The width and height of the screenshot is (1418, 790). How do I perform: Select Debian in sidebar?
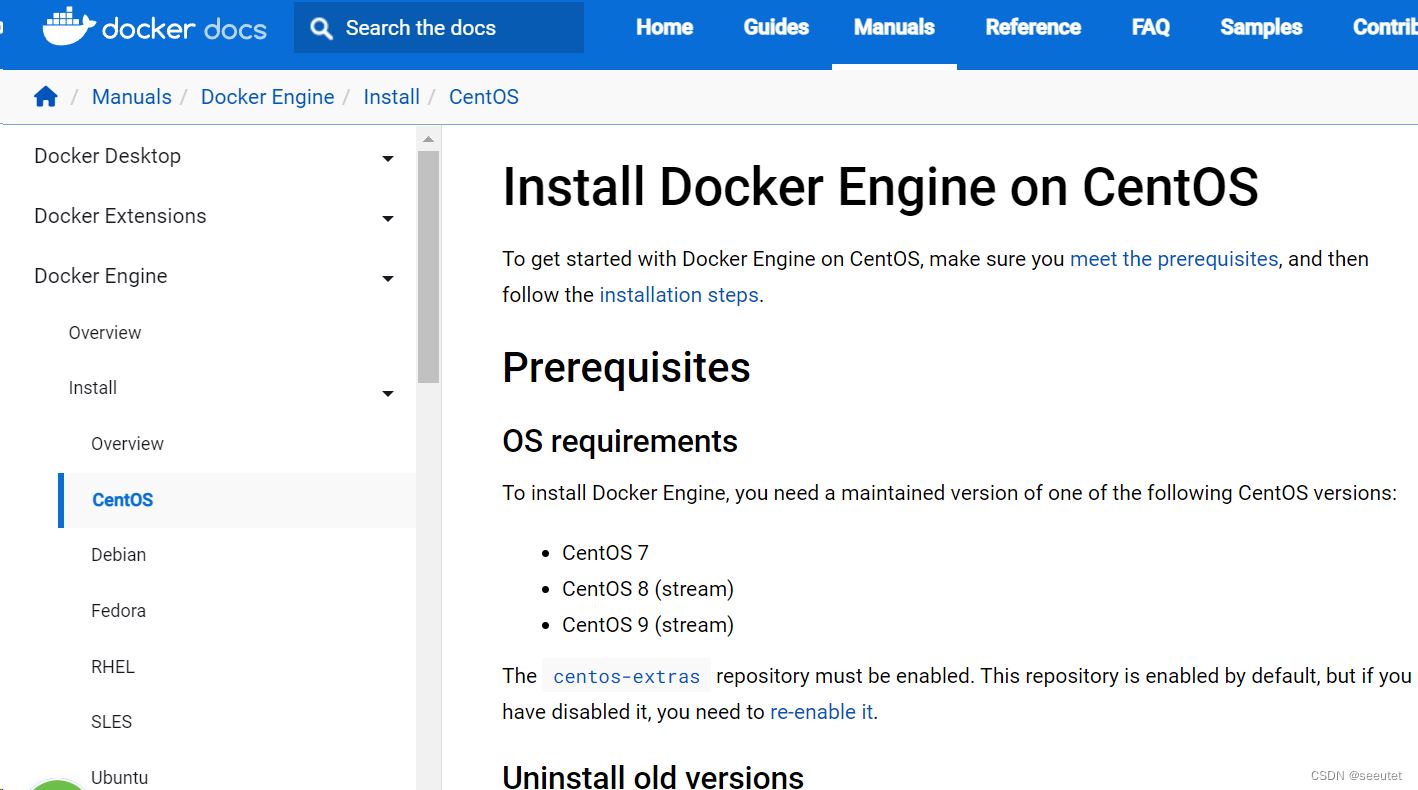pyautogui.click(x=118, y=555)
